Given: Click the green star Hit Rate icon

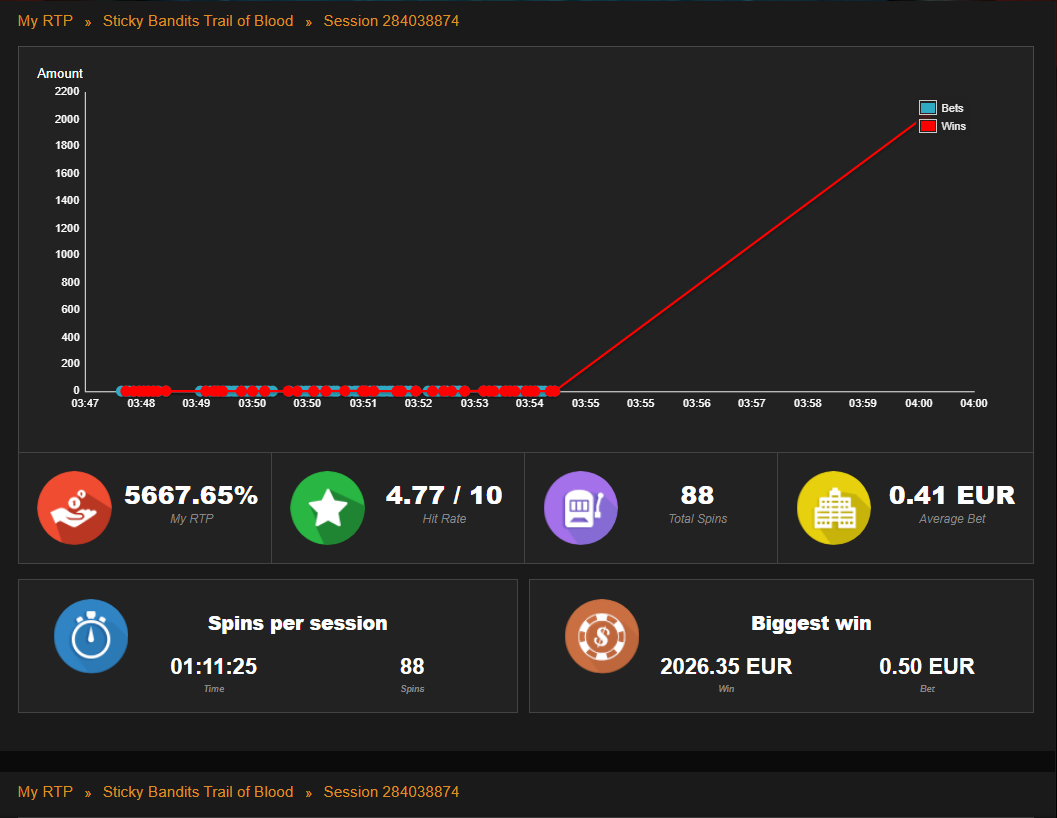Looking at the screenshot, I should [x=327, y=508].
